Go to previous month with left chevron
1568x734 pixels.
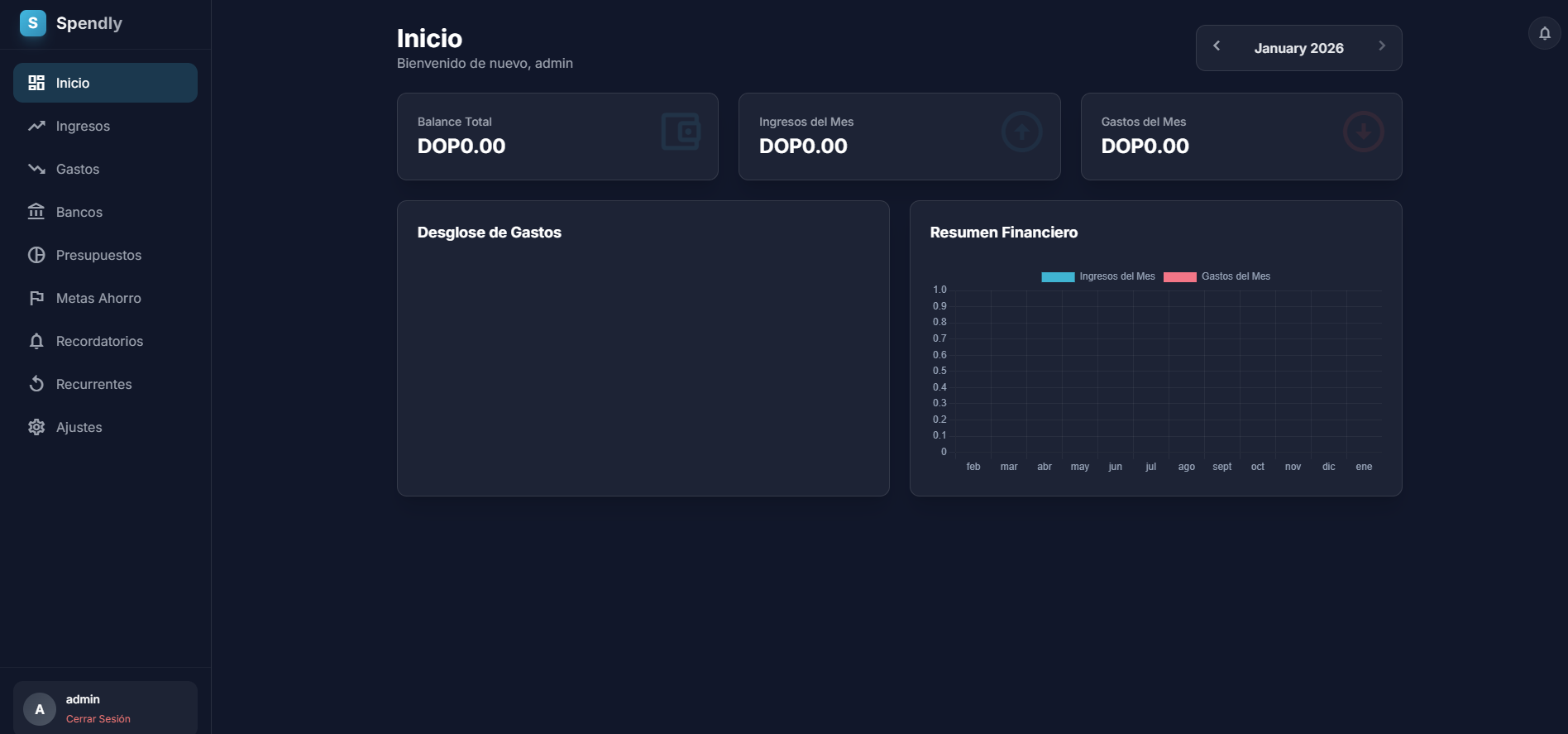coord(1217,46)
